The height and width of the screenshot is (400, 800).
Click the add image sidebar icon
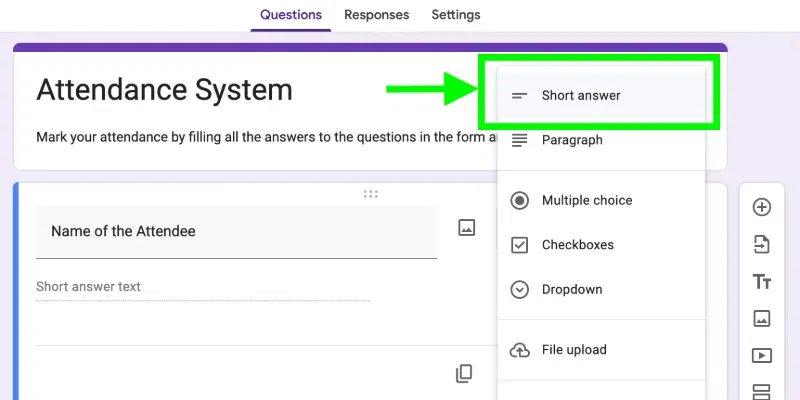762,319
